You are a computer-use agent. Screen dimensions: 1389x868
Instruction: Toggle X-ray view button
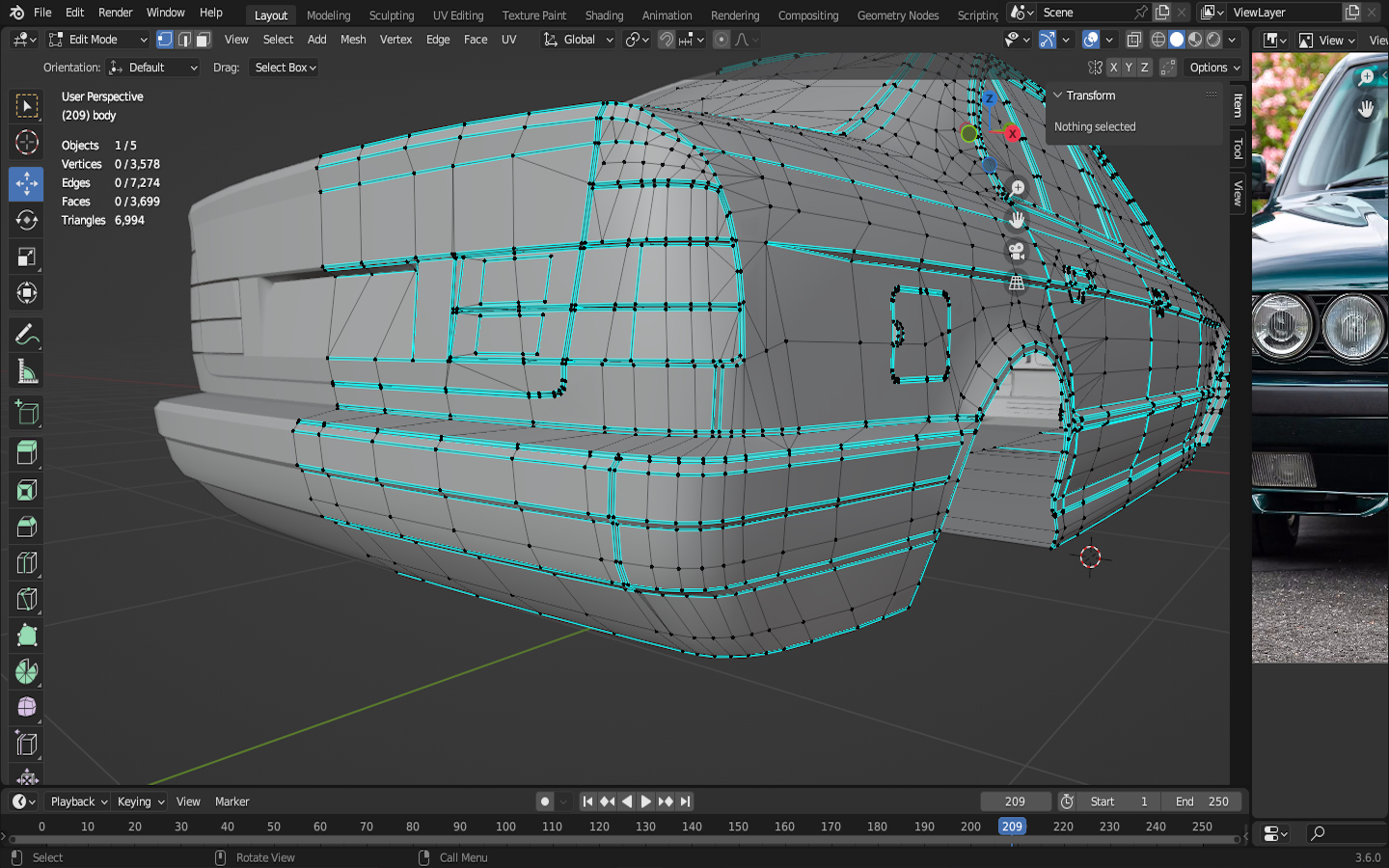pos(1134,40)
